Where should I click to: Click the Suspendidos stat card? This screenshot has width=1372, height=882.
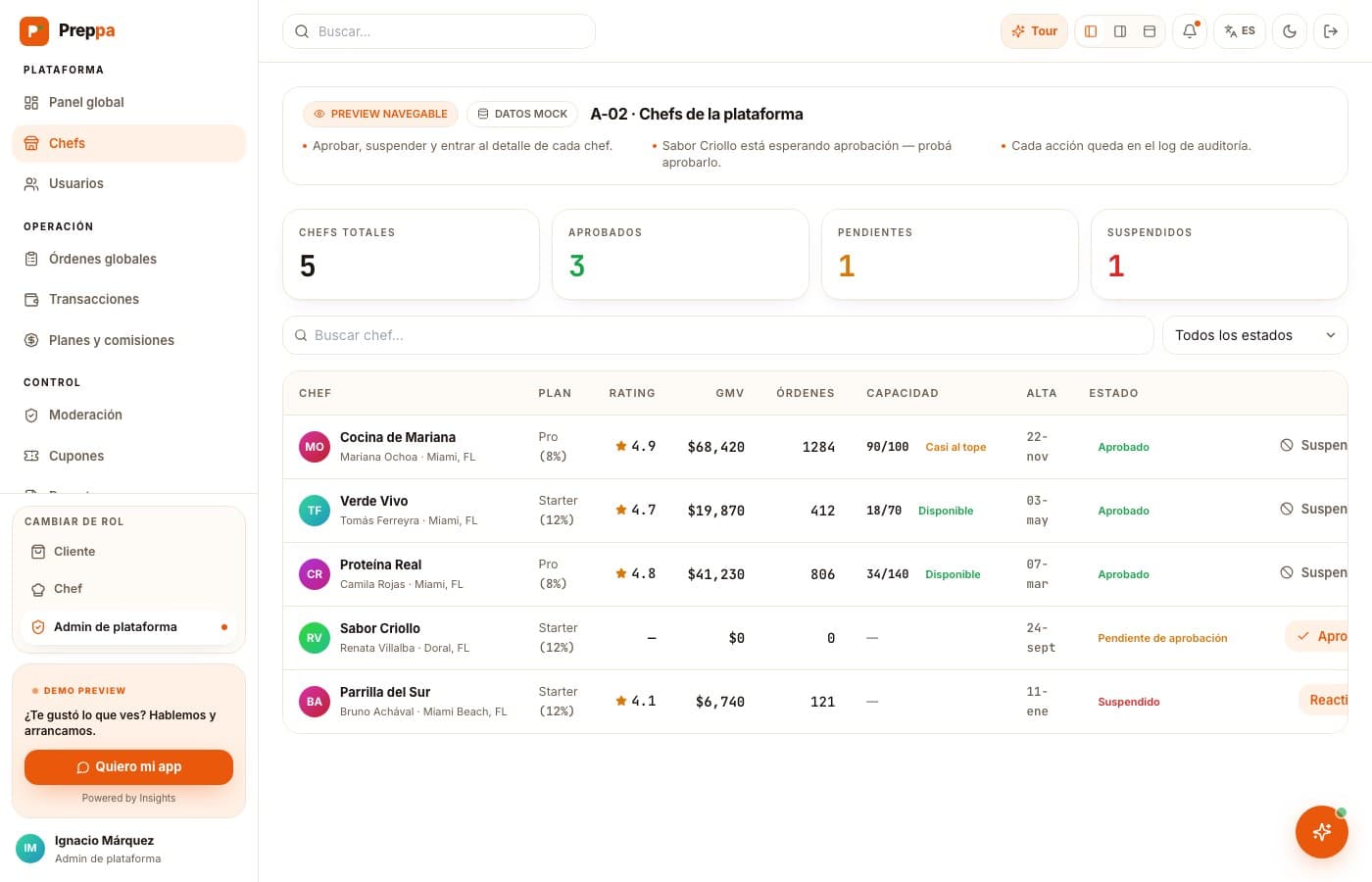(x=1219, y=254)
